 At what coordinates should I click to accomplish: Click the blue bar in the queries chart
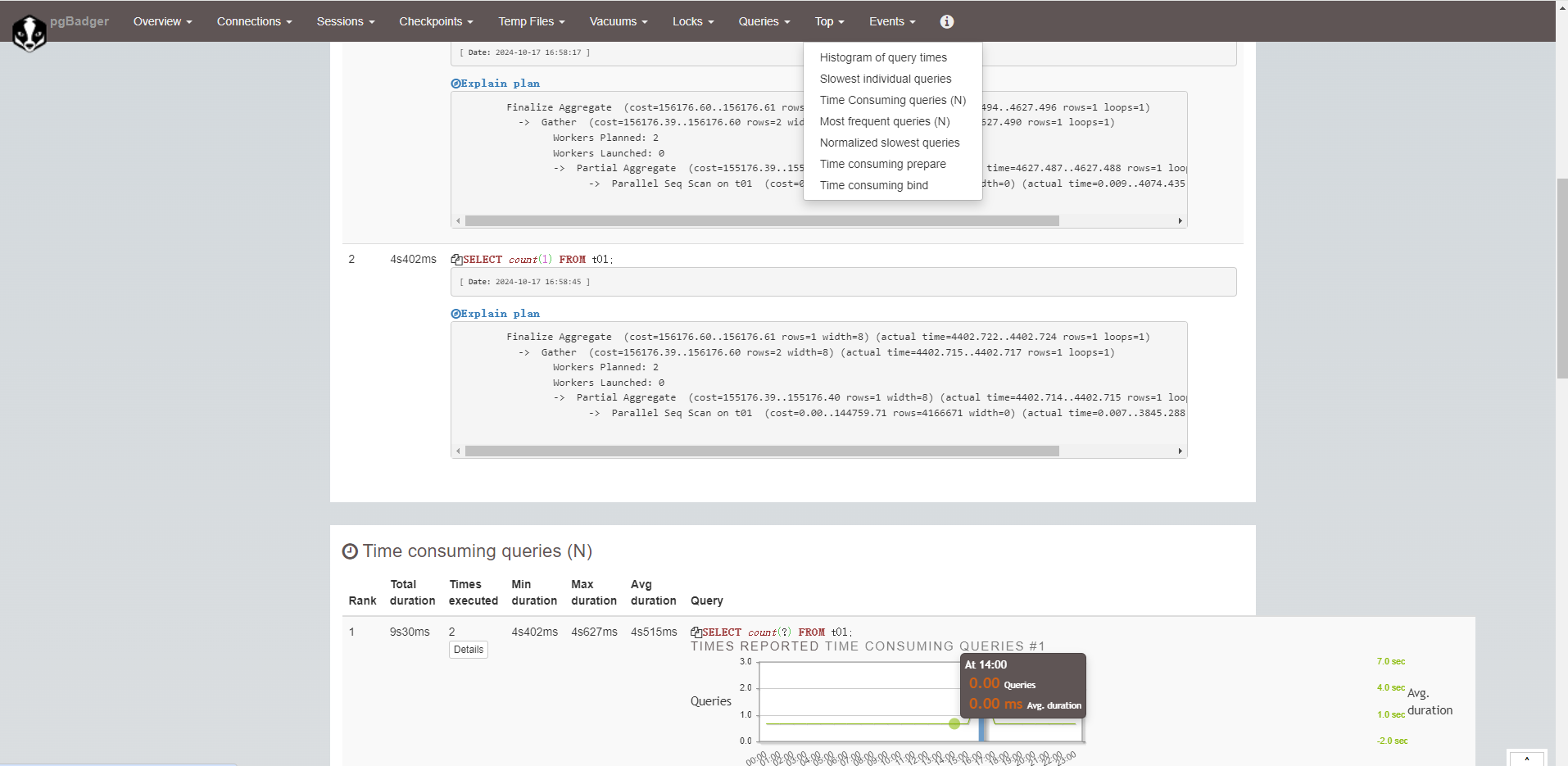[981, 731]
